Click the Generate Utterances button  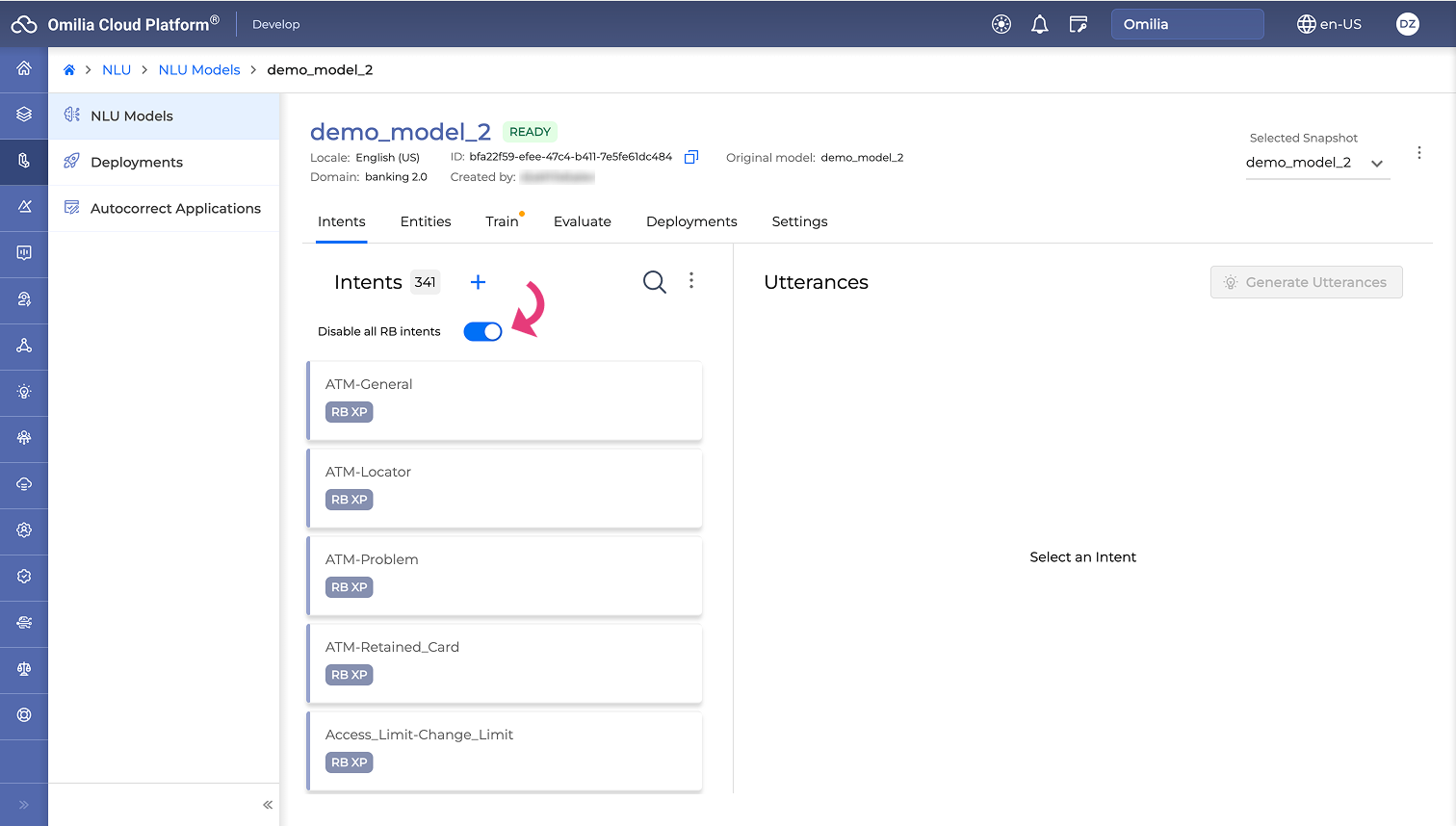(1306, 282)
